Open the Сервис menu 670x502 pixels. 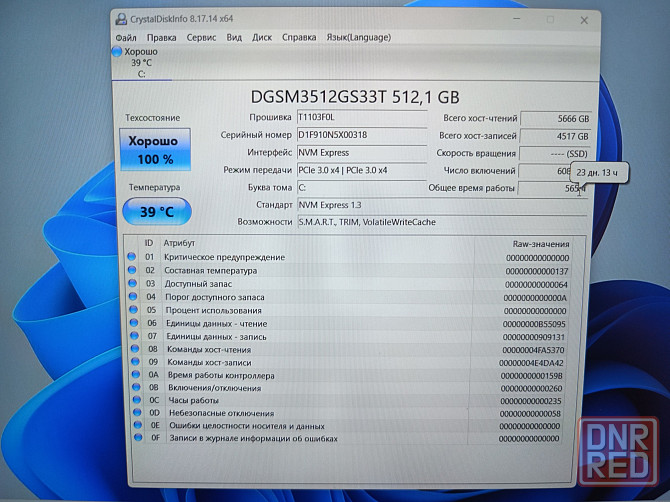(x=201, y=37)
